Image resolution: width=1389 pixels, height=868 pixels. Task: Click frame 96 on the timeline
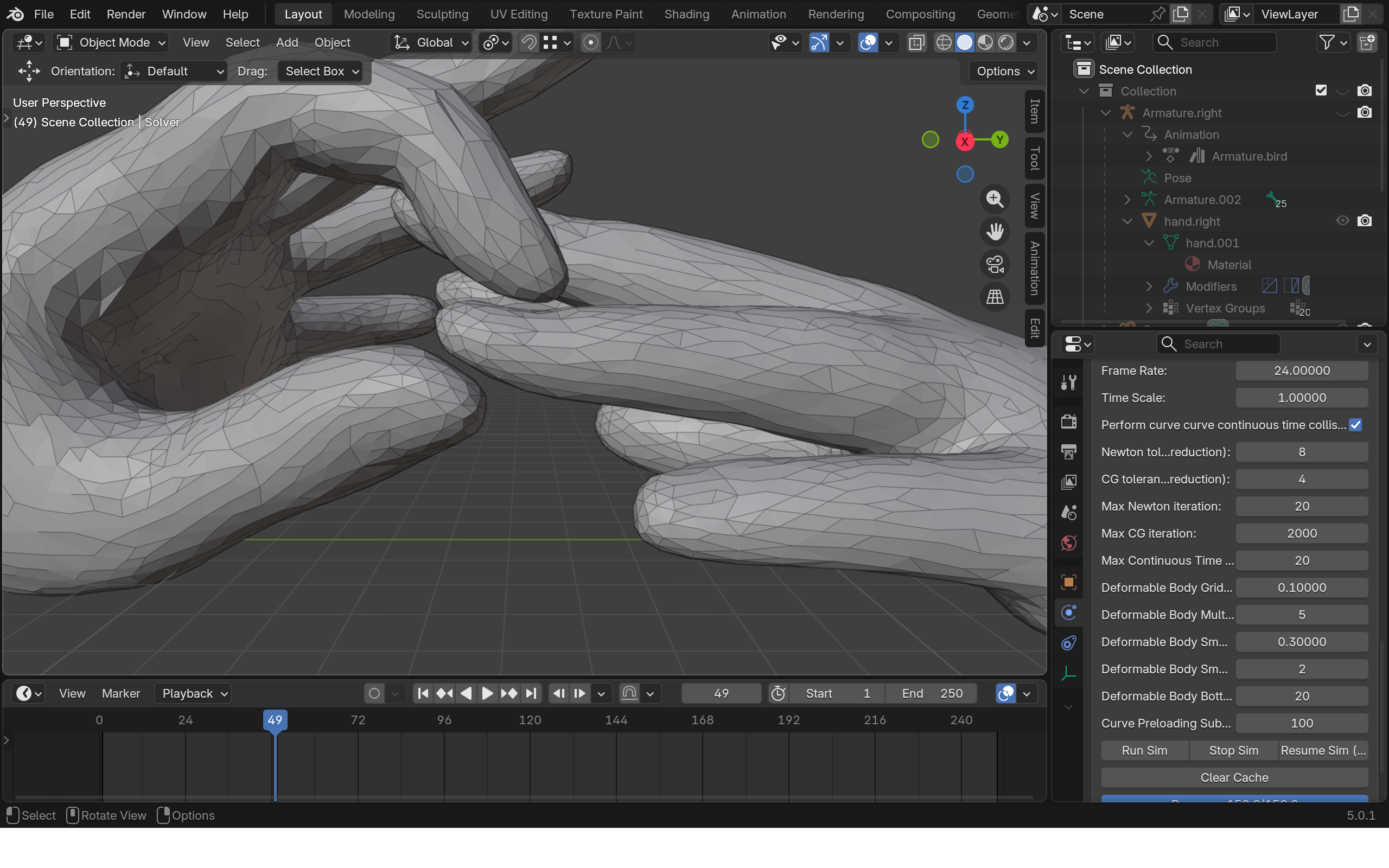point(444,720)
